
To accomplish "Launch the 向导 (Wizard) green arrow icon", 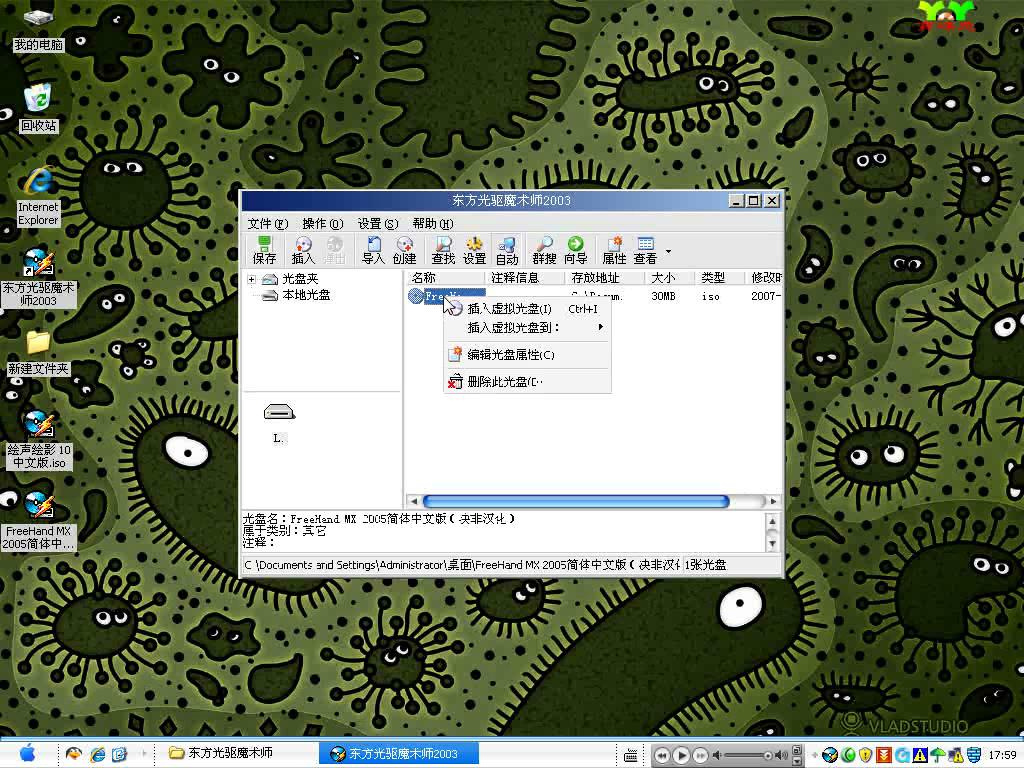I will (575, 251).
